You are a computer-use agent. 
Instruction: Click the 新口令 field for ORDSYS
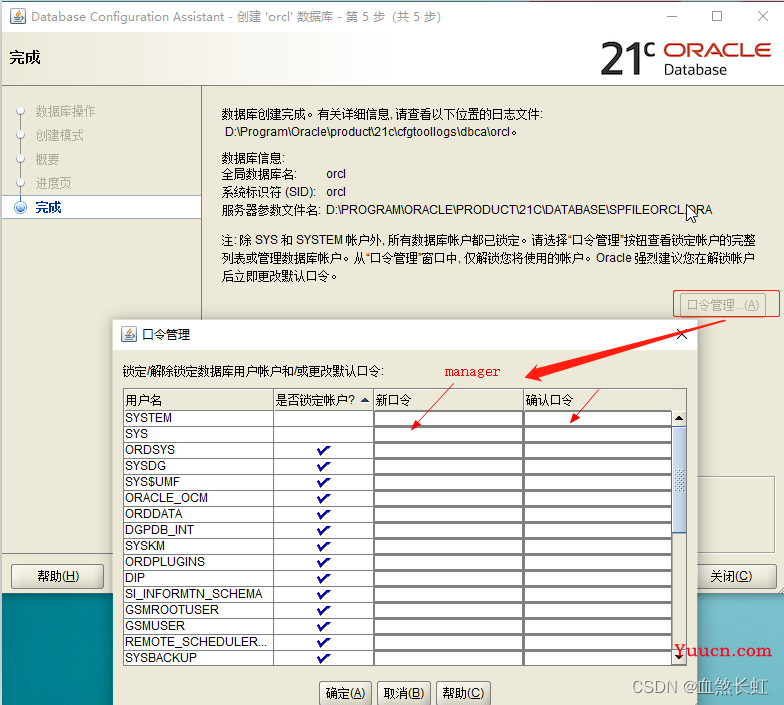pyautogui.click(x=448, y=450)
